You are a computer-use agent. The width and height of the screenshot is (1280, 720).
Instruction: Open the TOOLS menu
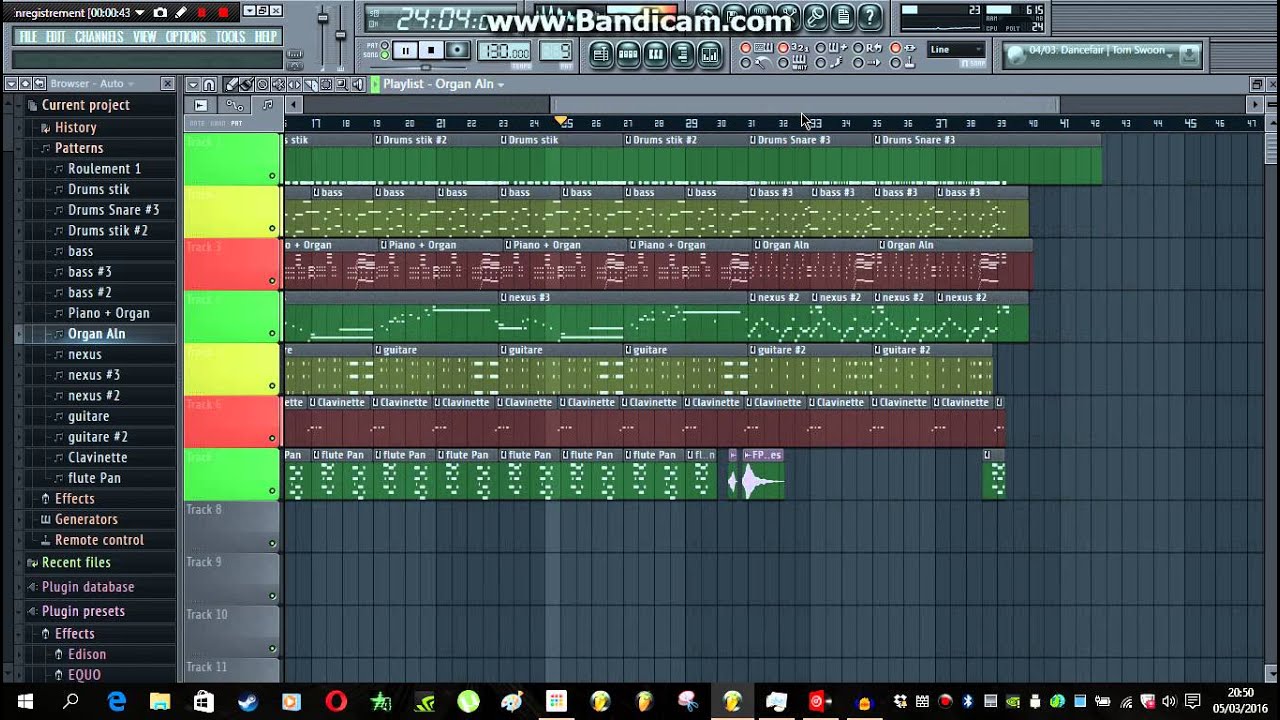pos(230,37)
